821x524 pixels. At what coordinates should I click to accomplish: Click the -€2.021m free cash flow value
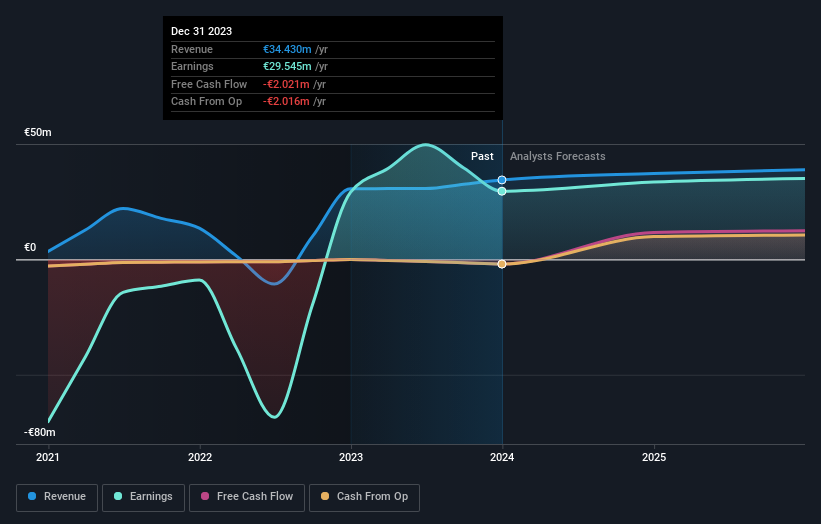pyautogui.click(x=286, y=84)
